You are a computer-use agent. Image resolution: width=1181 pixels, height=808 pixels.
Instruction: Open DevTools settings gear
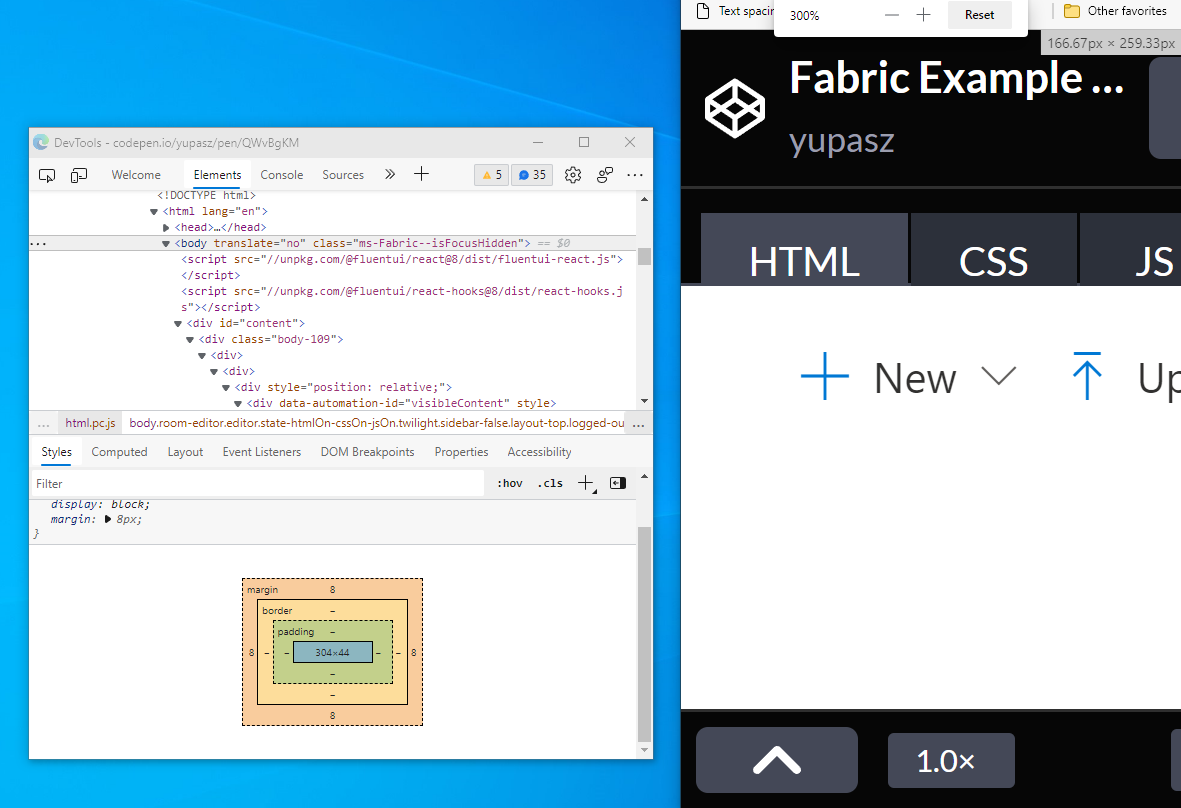[573, 175]
